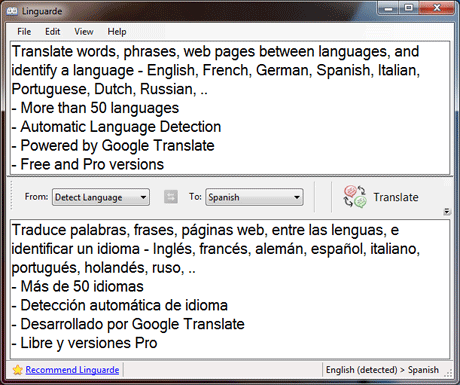The width and height of the screenshot is (460, 385).
Task: Click the line '- Más de 50 idiomas'
Action: [78, 286]
